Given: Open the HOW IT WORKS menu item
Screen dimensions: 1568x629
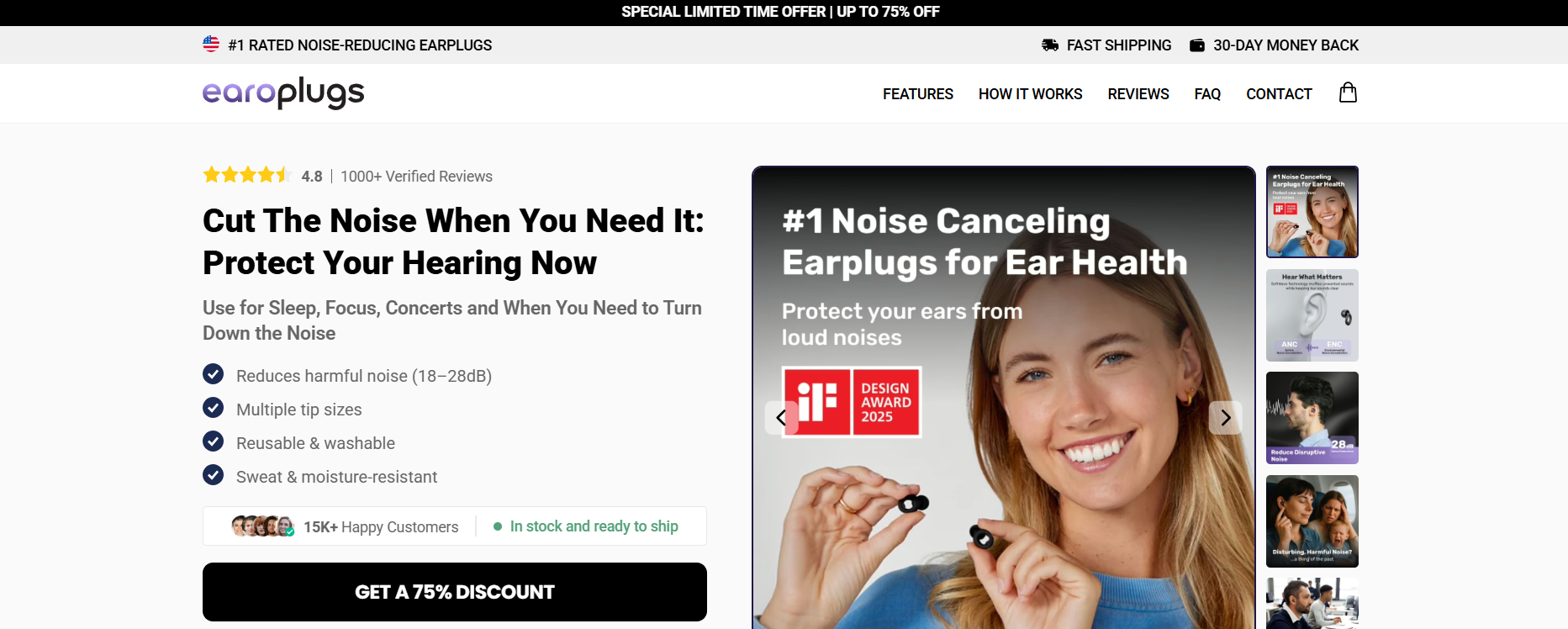Looking at the screenshot, I should tap(1030, 94).
